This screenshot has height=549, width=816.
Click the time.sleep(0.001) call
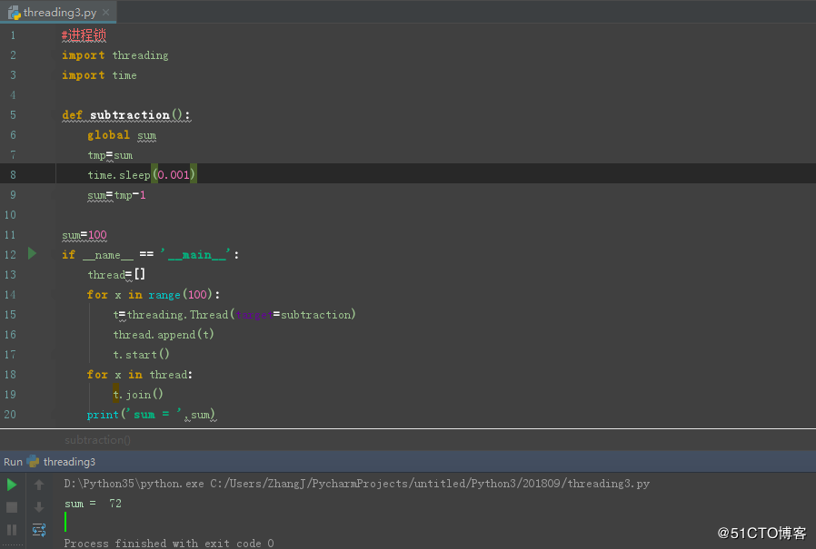[x=142, y=175]
